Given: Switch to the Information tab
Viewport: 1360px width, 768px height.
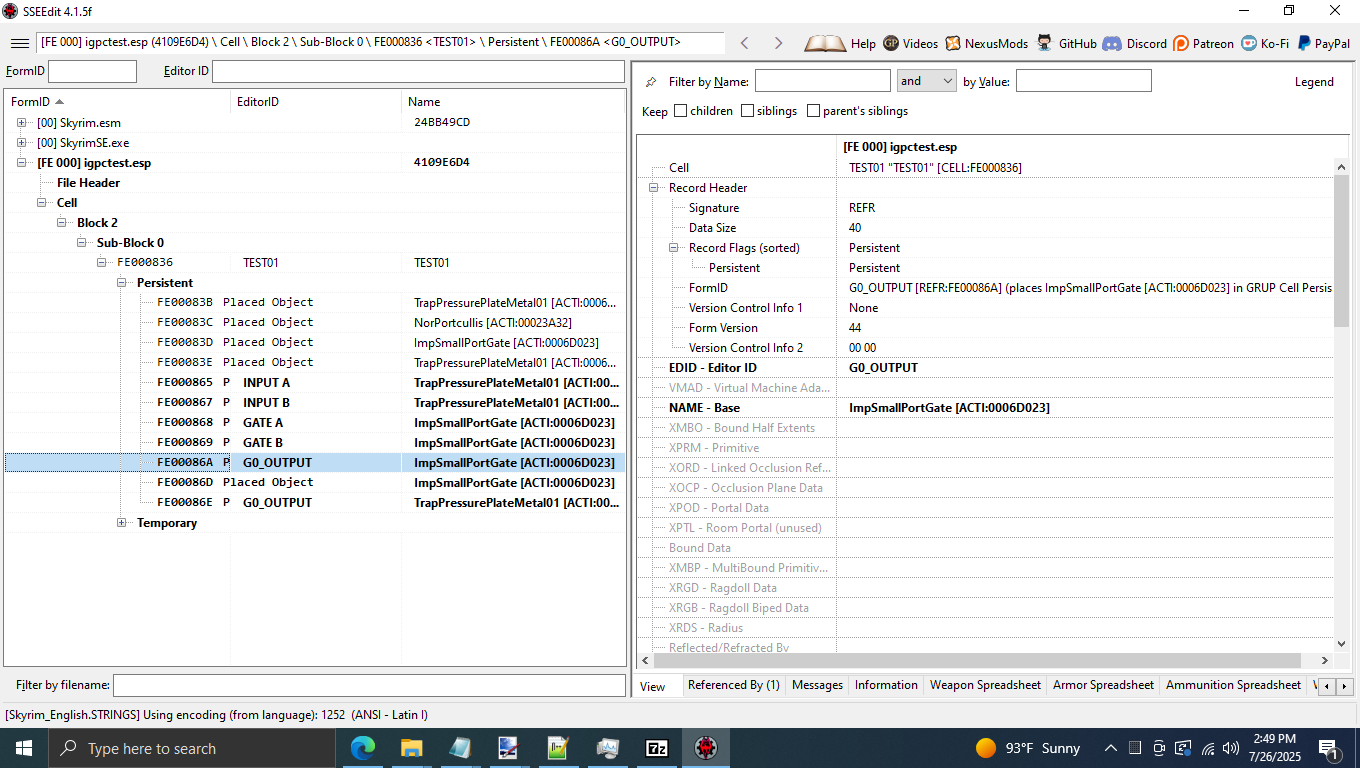Looking at the screenshot, I should pyautogui.click(x=886, y=685).
